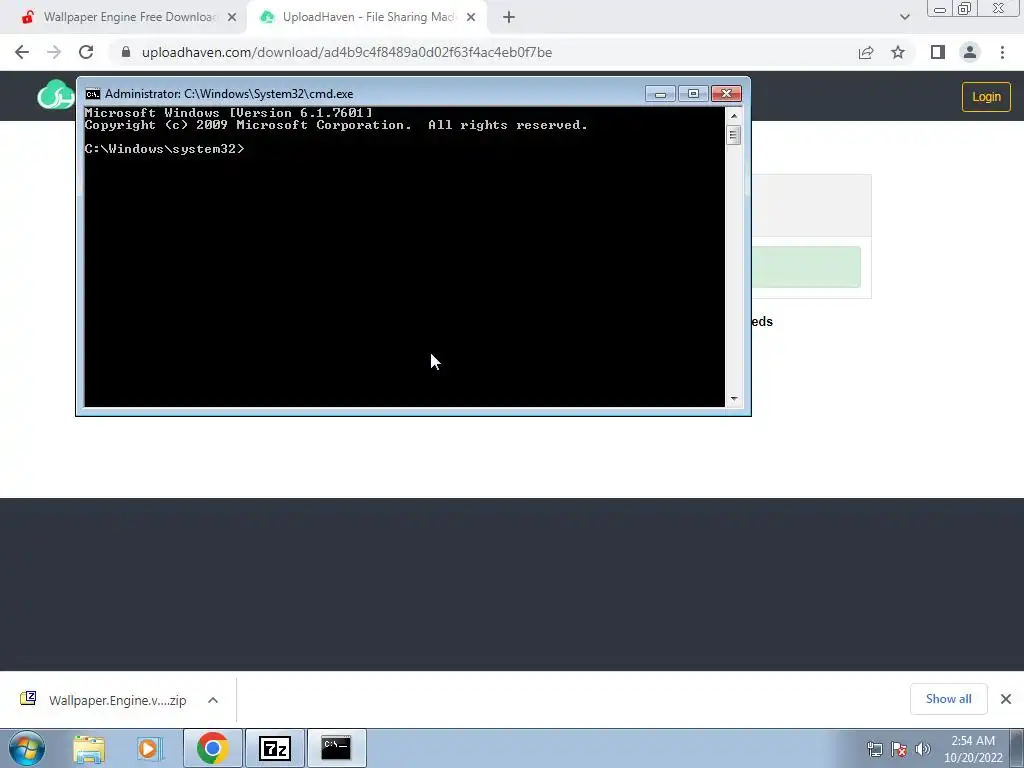Click up arrow of cmd scrollbar
1024x768 pixels.
point(733,116)
